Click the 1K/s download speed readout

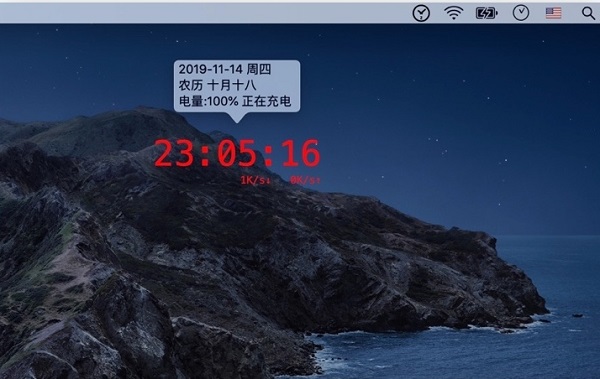pyautogui.click(x=256, y=180)
